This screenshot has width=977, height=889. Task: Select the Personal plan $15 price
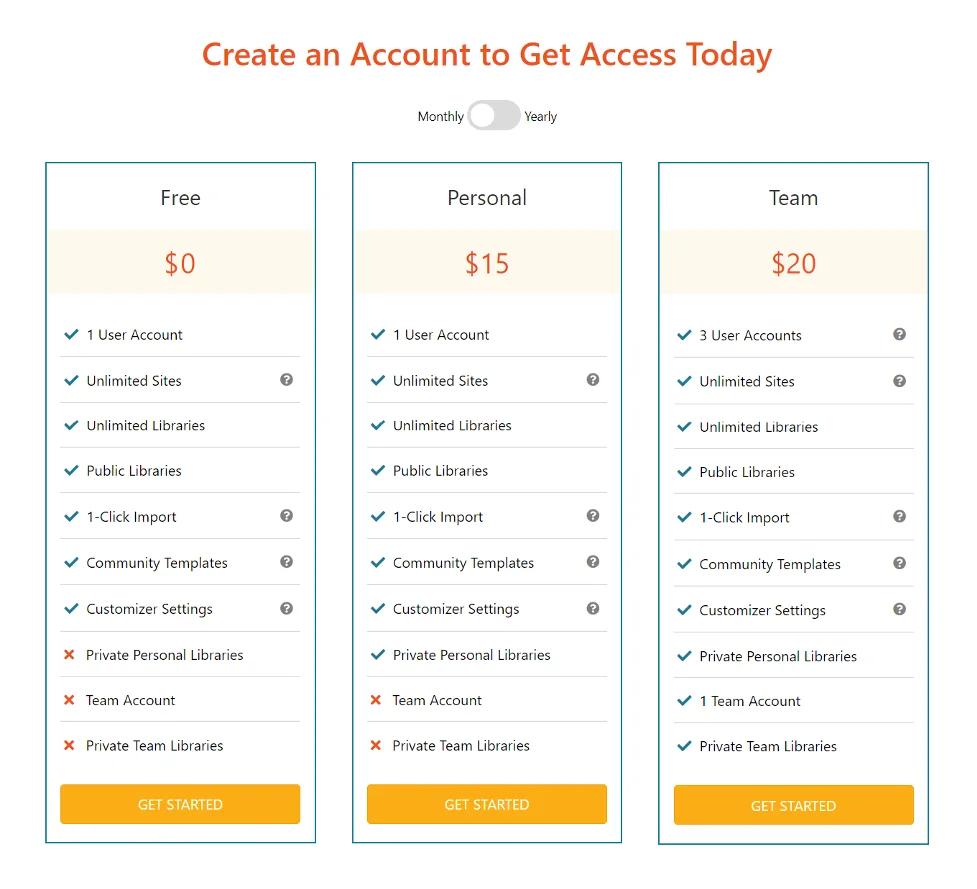coord(487,263)
